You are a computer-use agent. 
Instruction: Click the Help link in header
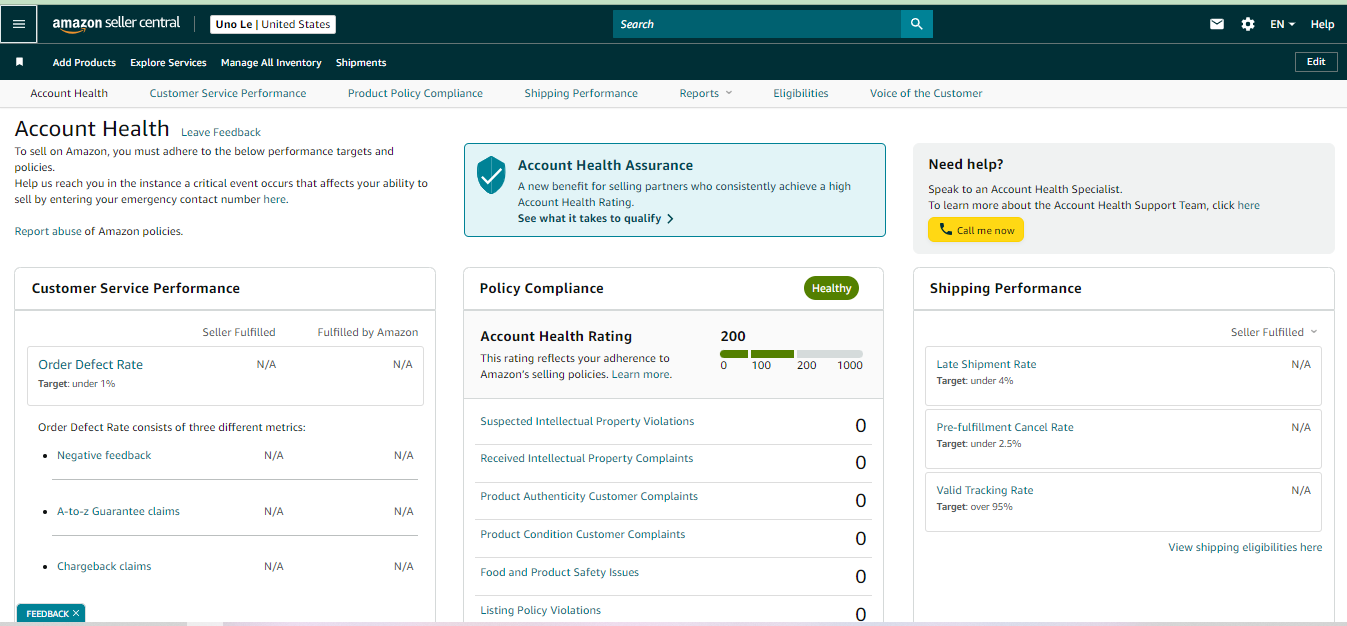pyautogui.click(x=1322, y=24)
